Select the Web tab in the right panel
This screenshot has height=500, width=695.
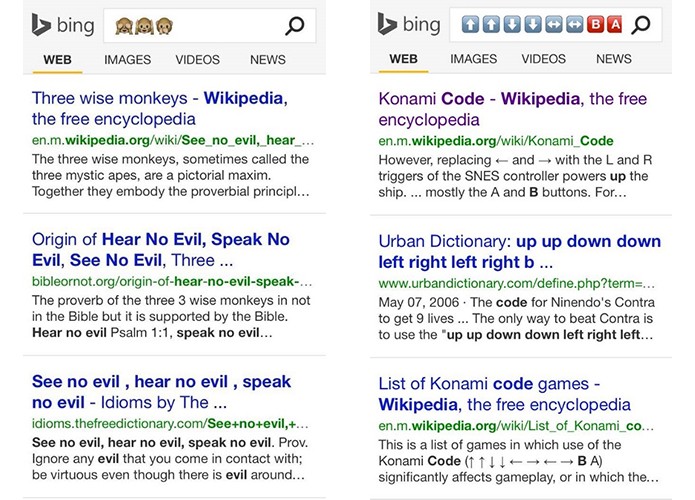(x=403, y=59)
